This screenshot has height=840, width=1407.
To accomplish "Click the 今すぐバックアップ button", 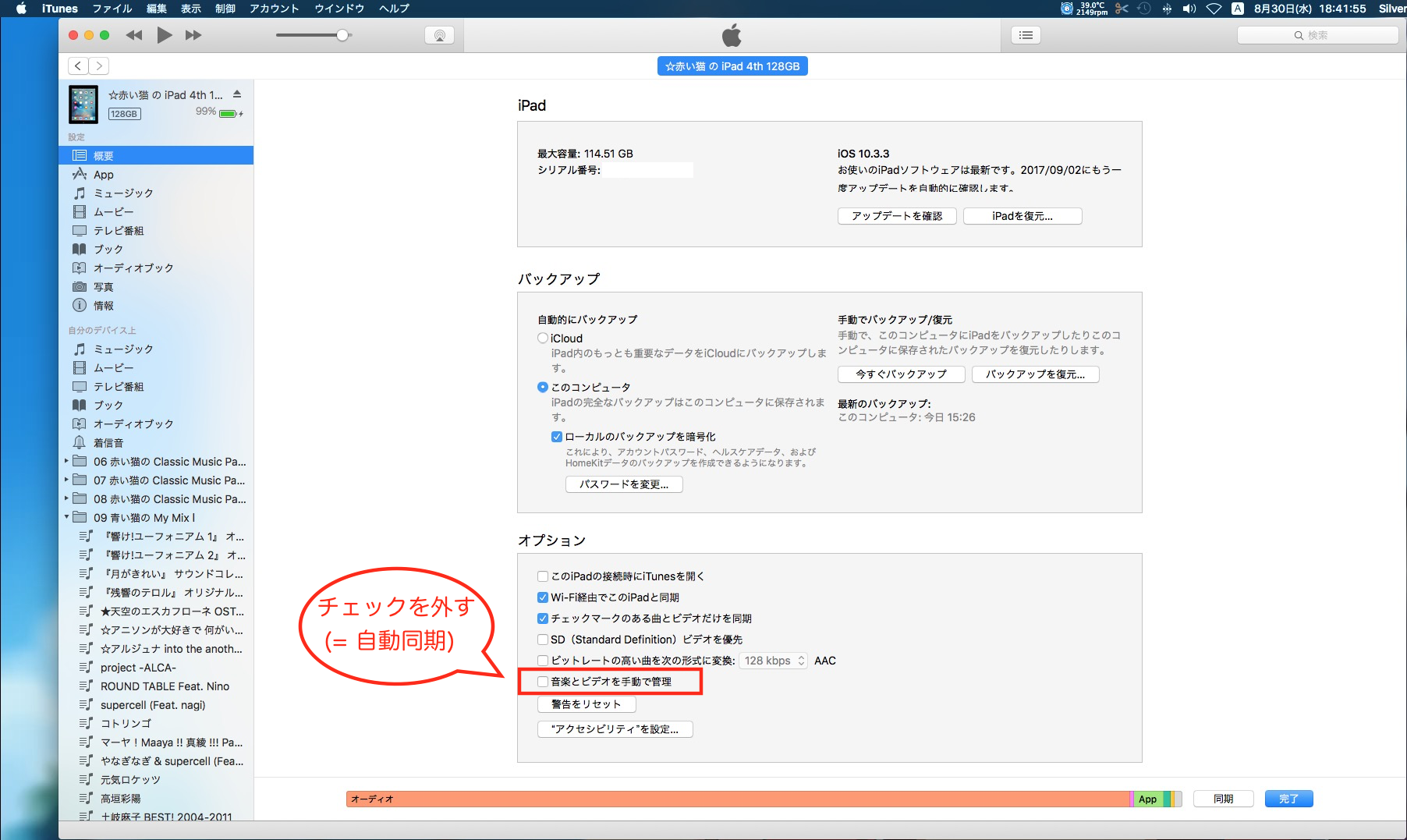I will tap(901, 374).
